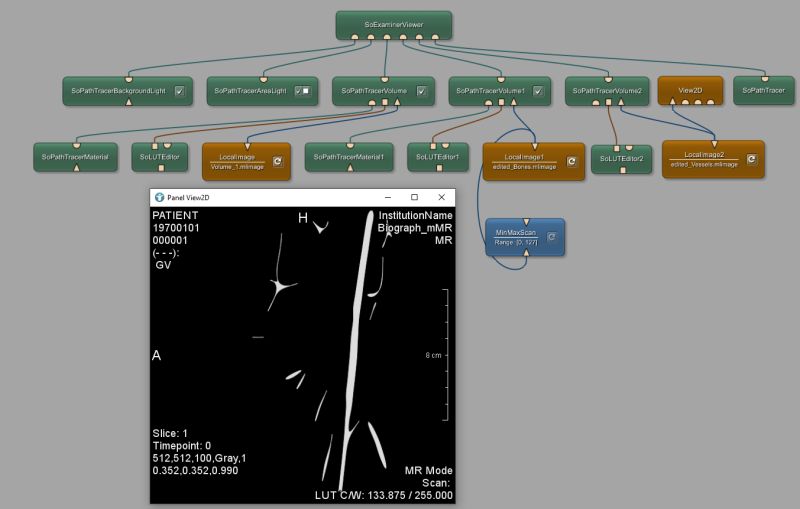Click SoLUTEditor bottom square connector

coord(161,168)
